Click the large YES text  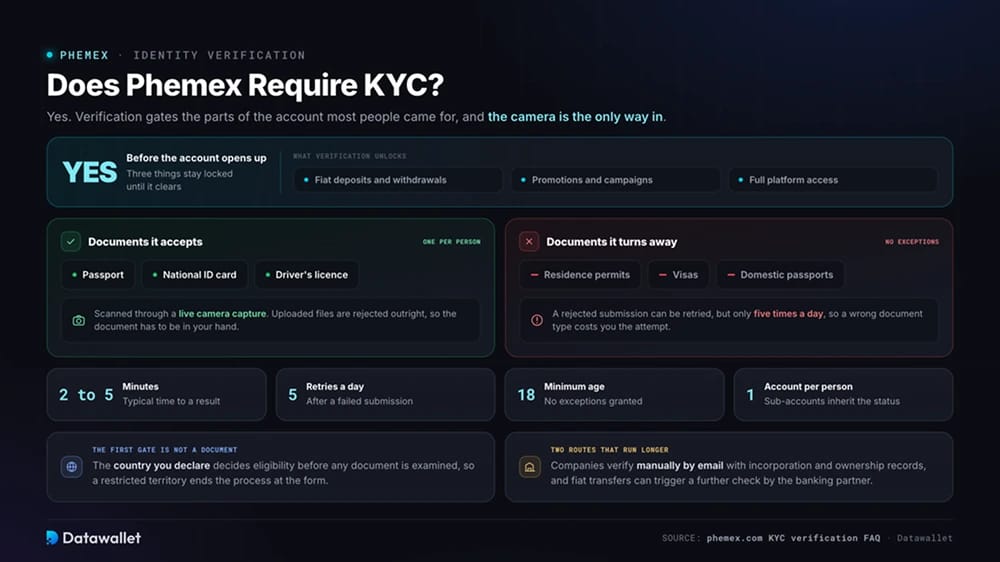point(90,172)
